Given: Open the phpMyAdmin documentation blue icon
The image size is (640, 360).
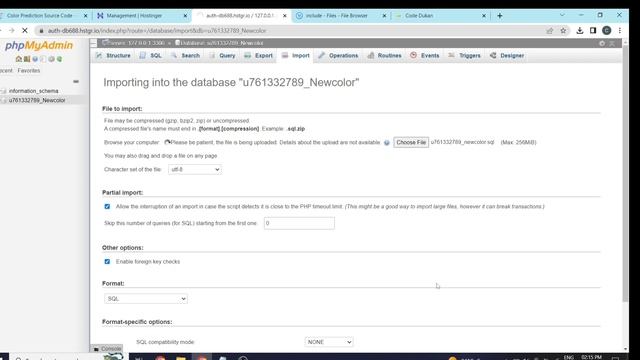Looking at the screenshot, I should (35, 59).
